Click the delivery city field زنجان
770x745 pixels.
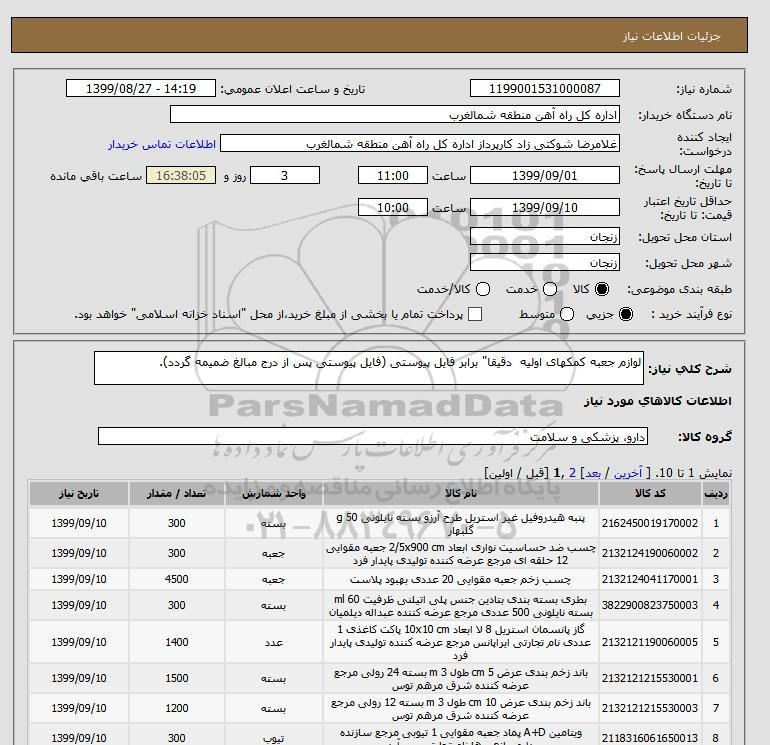click(x=545, y=263)
